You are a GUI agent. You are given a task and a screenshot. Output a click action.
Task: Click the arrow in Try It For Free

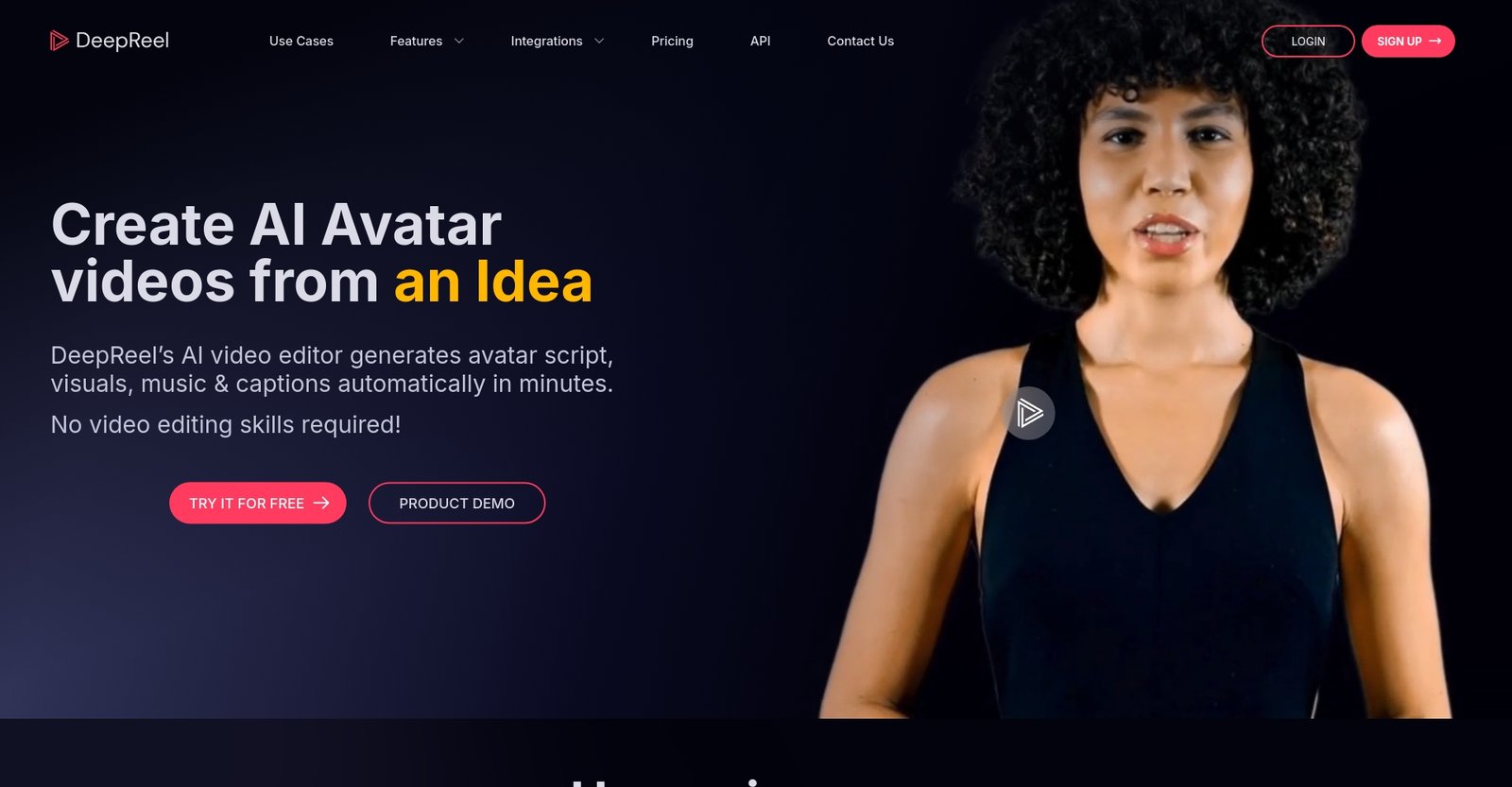pyautogui.click(x=321, y=504)
